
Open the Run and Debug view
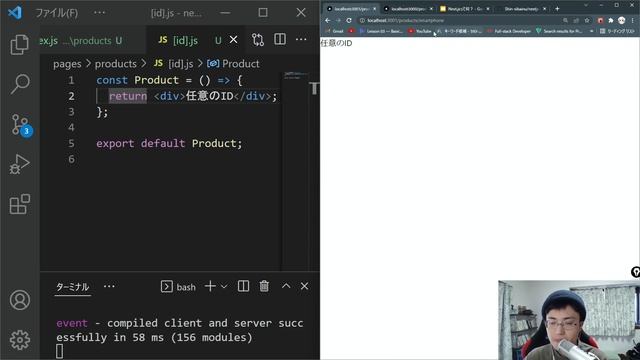19,164
